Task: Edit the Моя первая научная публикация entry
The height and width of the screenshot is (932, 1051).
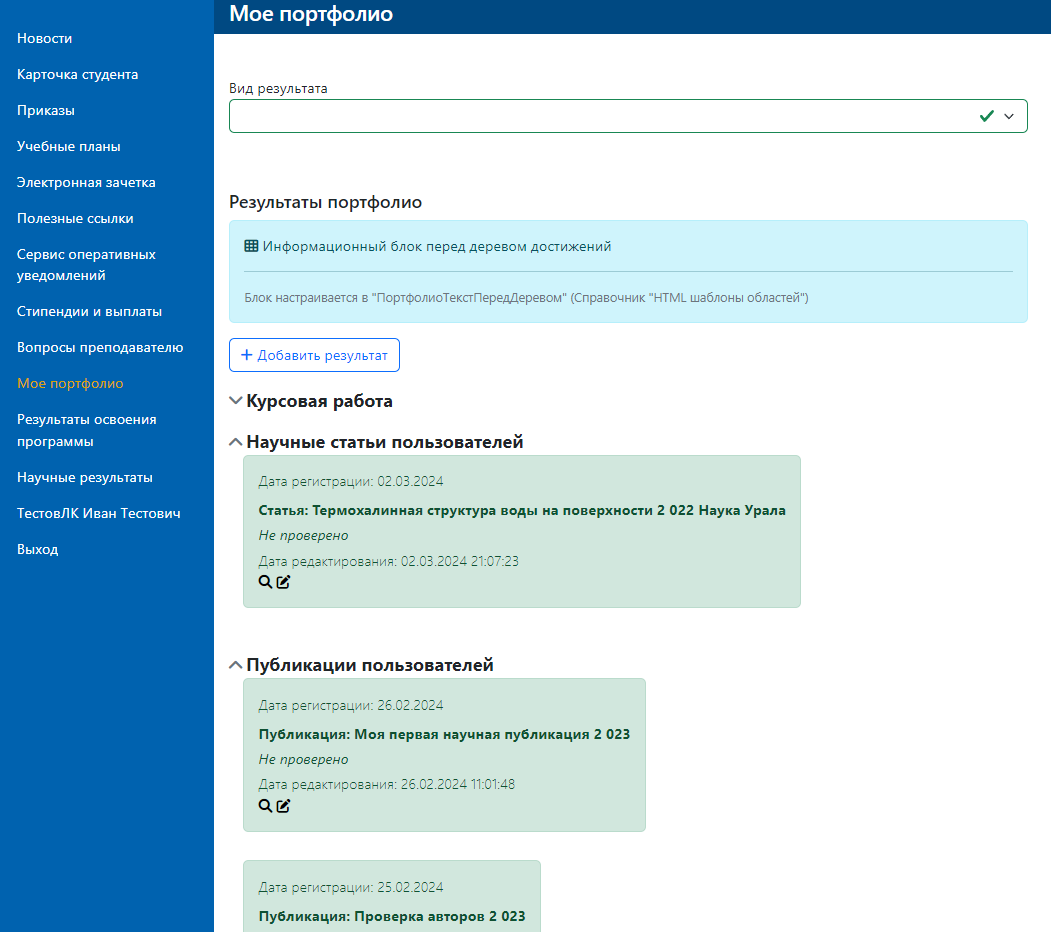Action: click(283, 806)
